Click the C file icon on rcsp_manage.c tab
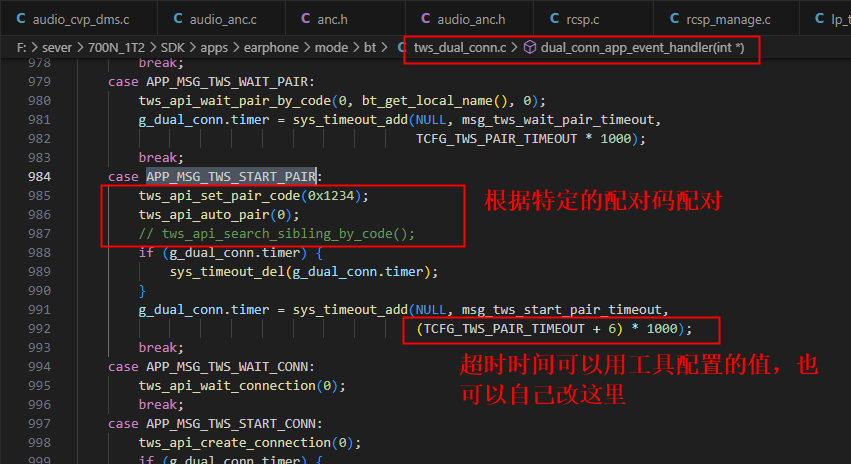851x464 pixels. (674, 18)
